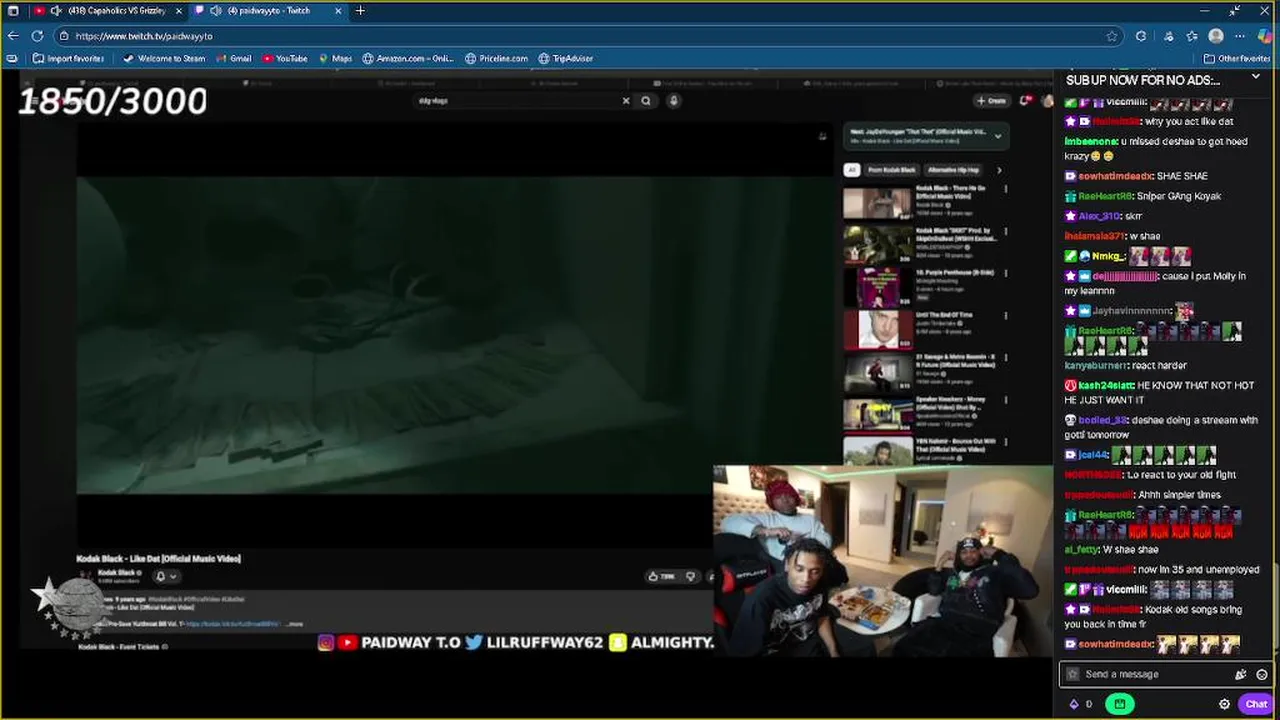Click the twitch.tv/paidwayyto address bar

(x=590, y=36)
